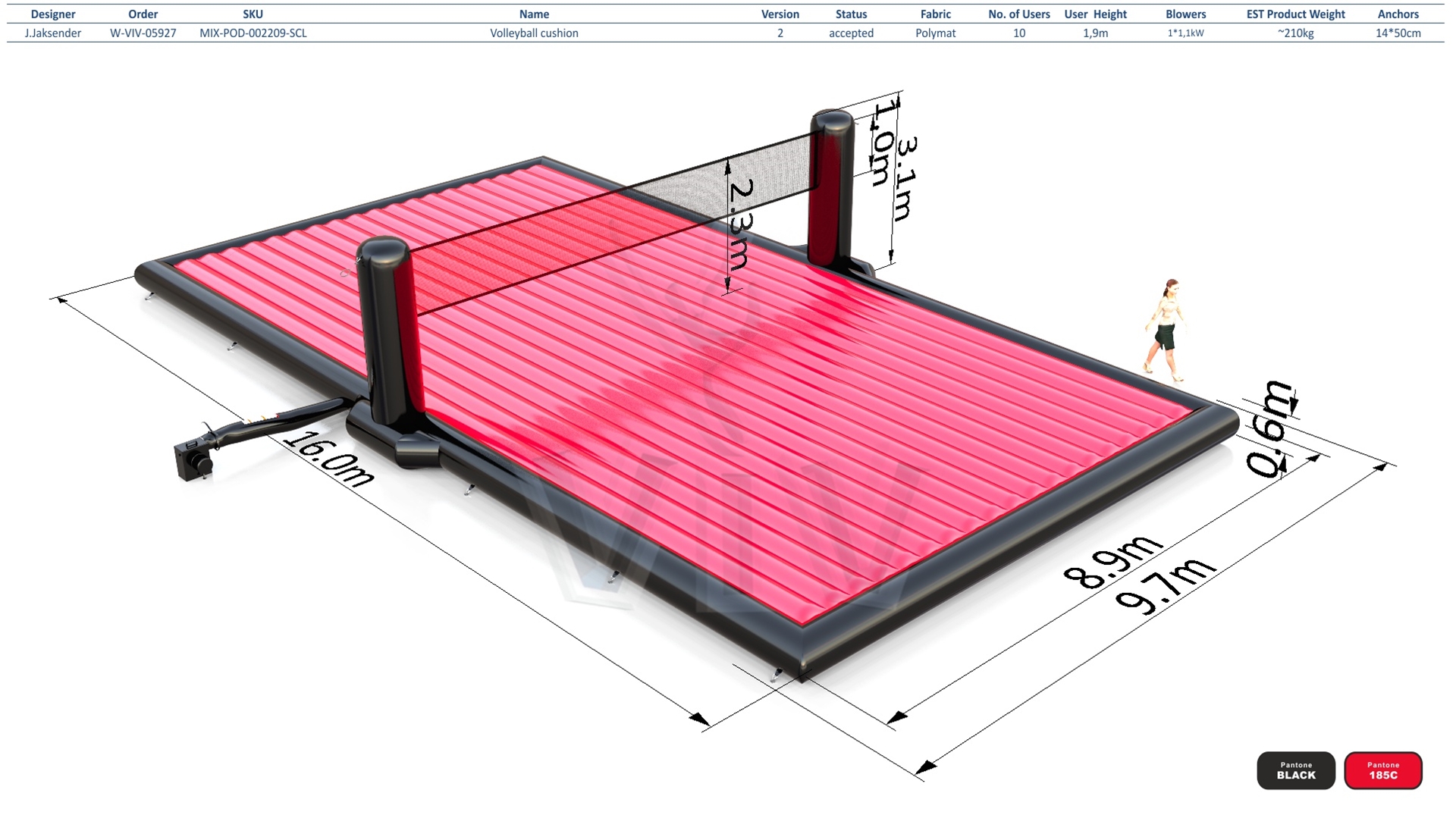1456x837 pixels.
Task: Select the Name column header
Action: pyautogui.click(x=534, y=14)
